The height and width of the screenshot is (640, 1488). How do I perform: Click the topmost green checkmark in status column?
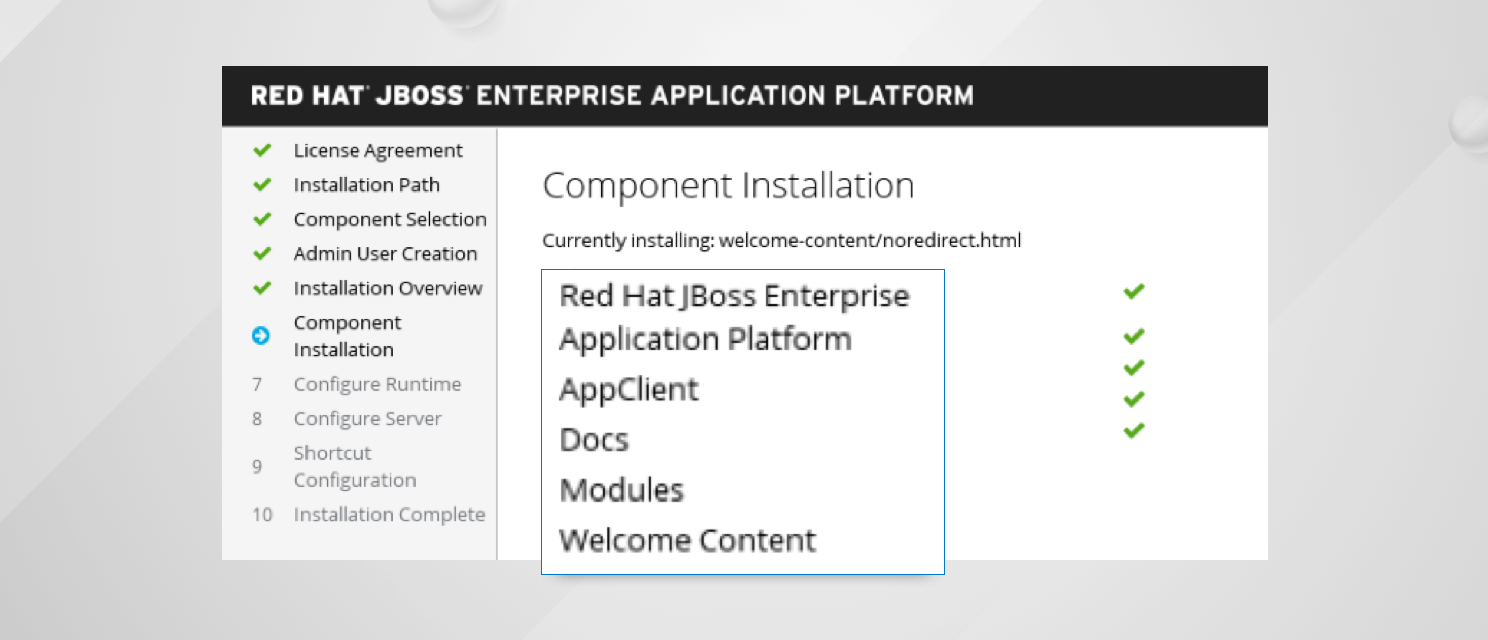pyautogui.click(x=1133, y=291)
